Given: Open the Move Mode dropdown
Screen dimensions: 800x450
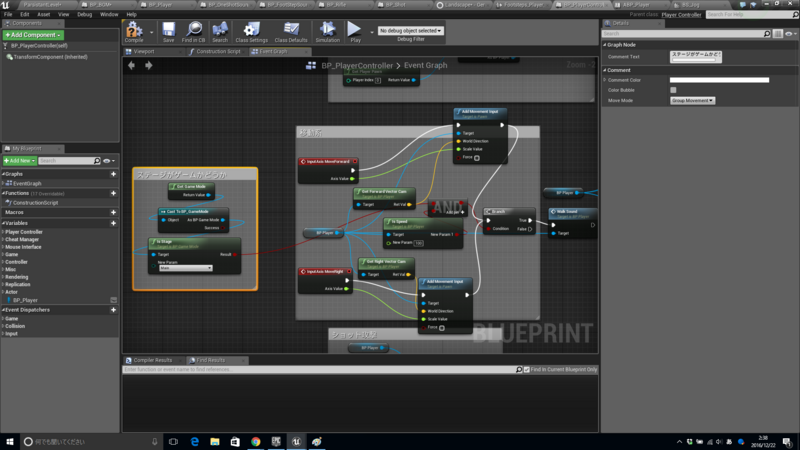Looking at the screenshot, I should point(692,101).
